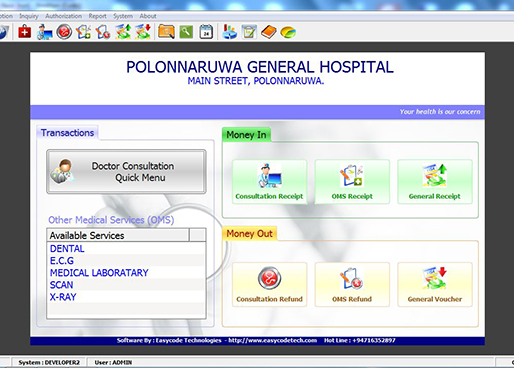Click the Available Services column header

point(118,235)
